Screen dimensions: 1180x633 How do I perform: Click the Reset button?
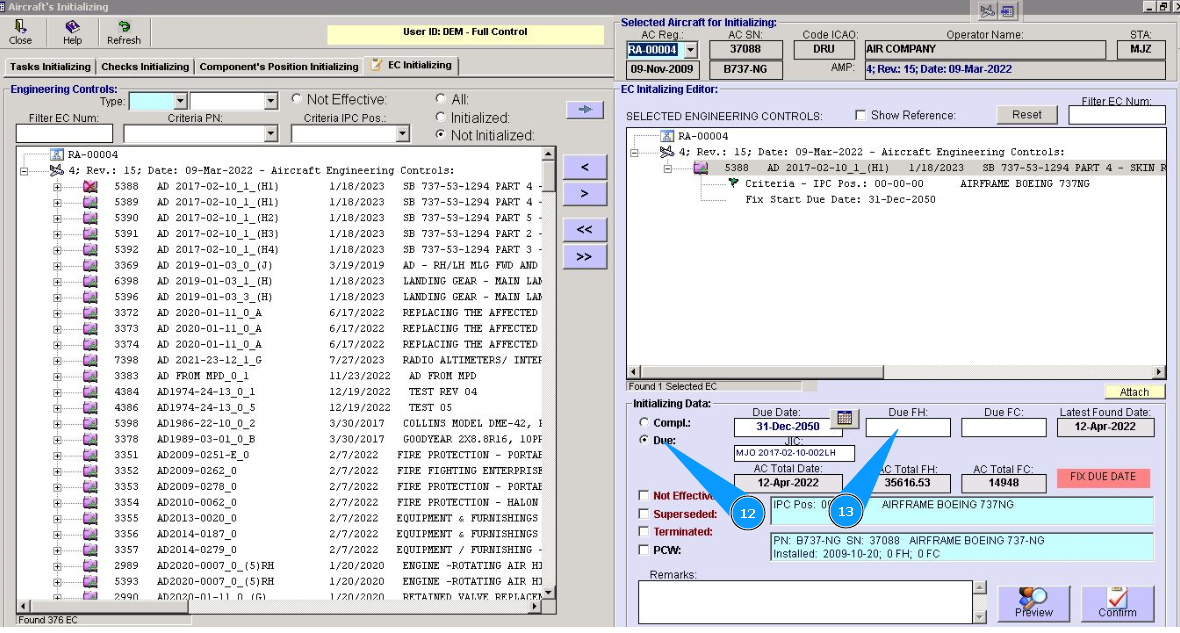(x=1026, y=115)
